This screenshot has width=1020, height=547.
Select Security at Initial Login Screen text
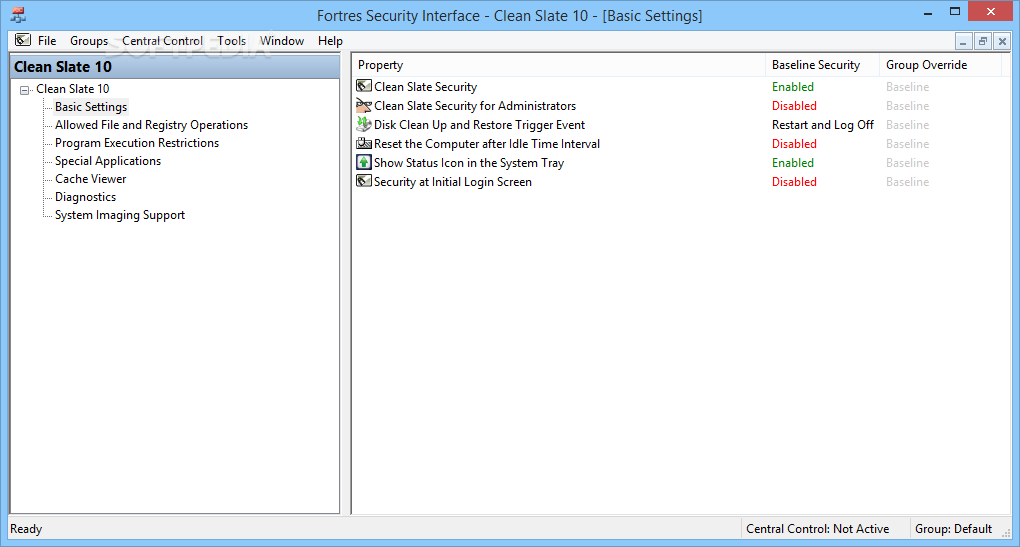click(x=453, y=182)
